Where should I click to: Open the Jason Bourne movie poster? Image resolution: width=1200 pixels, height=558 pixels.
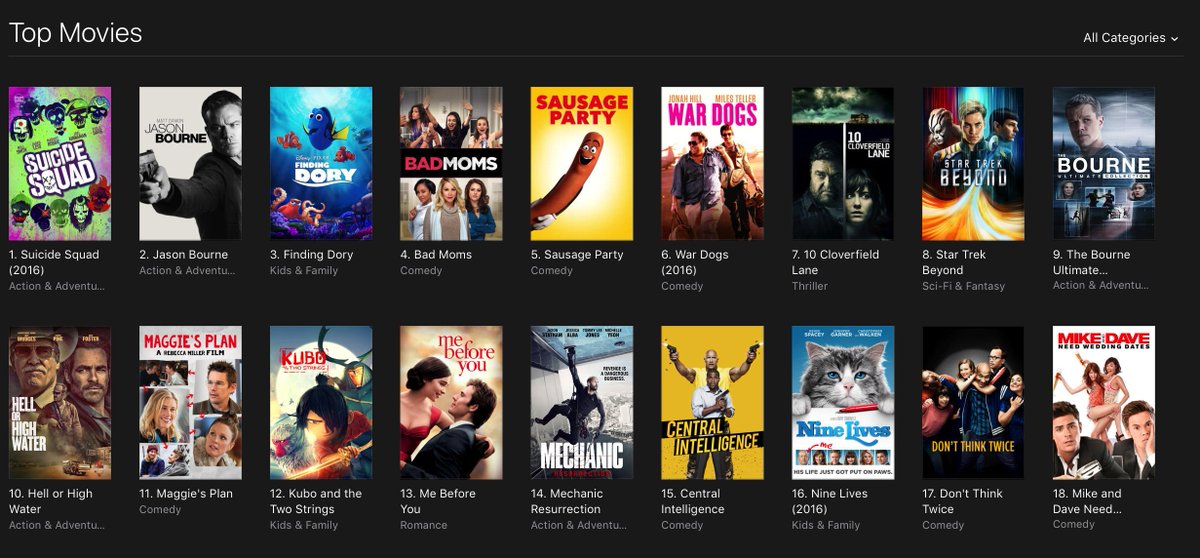[x=190, y=164]
